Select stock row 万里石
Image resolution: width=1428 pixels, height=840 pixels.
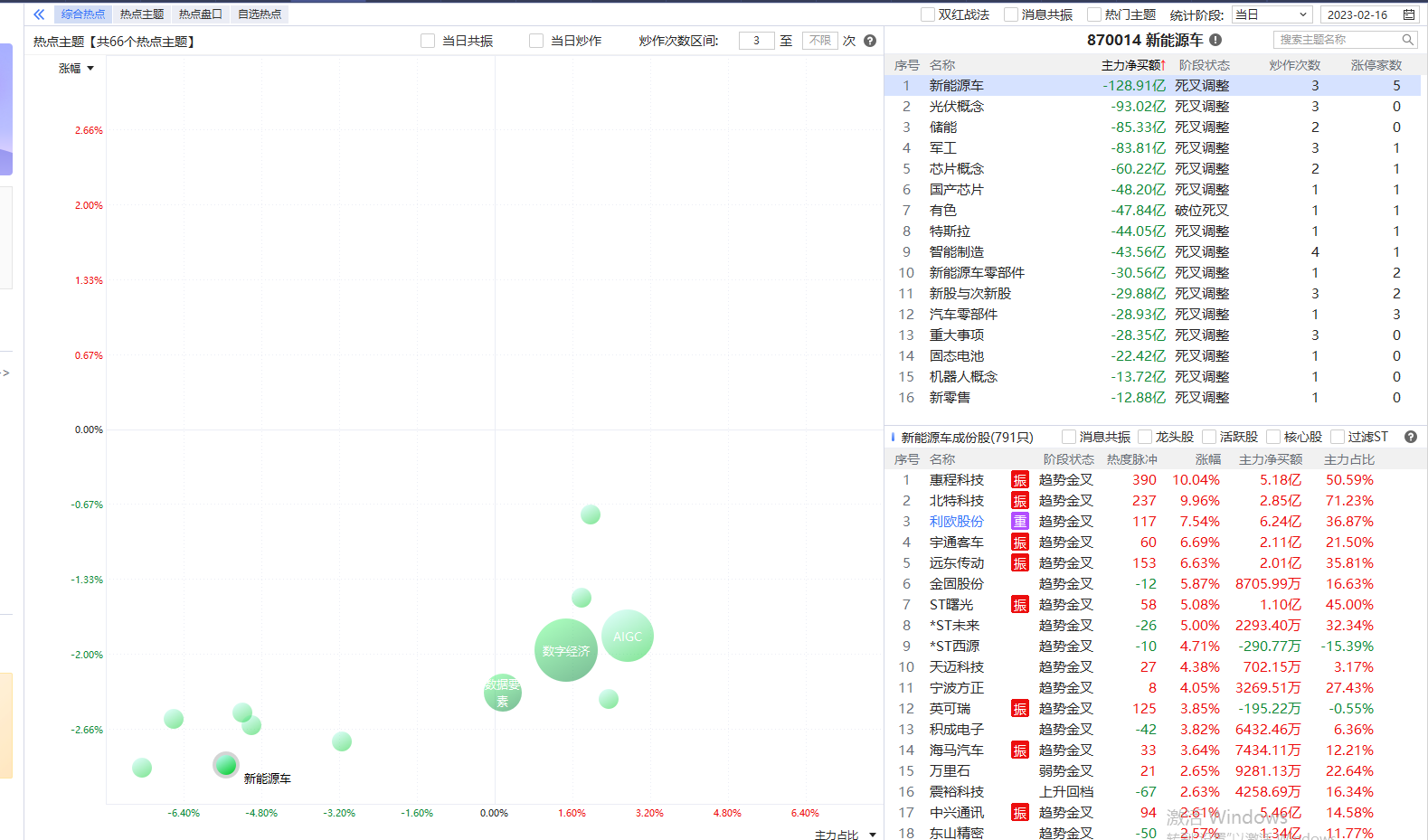click(x=1152, y=771)
